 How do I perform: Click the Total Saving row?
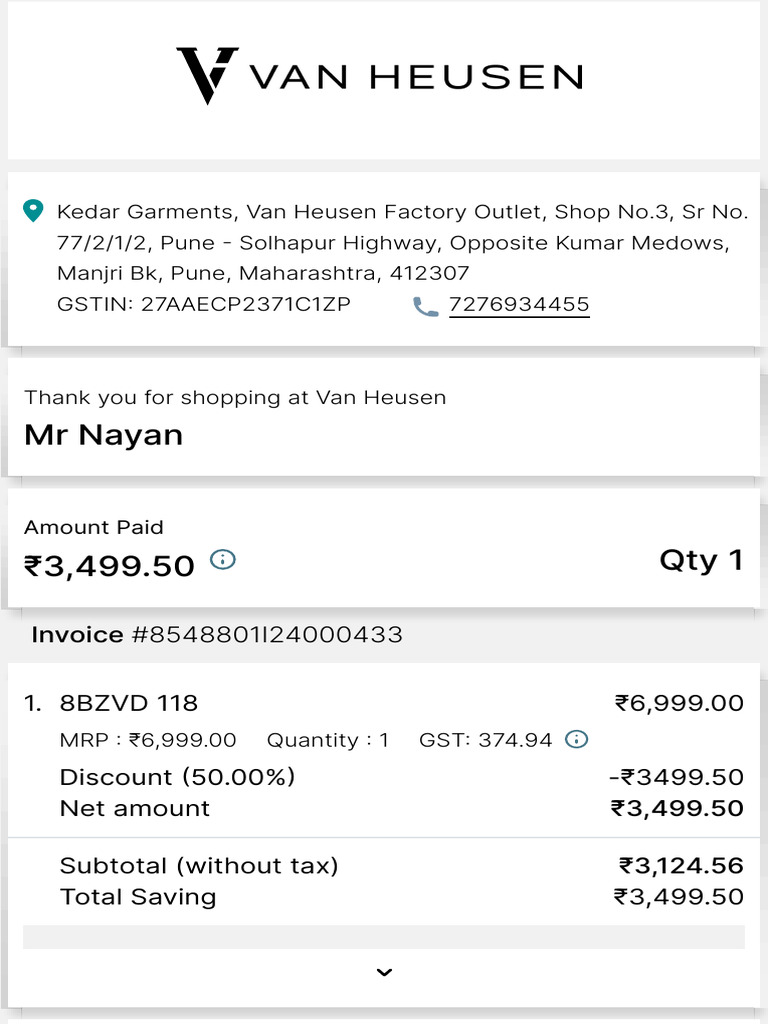pyautogui.click(x=138, y=897)
